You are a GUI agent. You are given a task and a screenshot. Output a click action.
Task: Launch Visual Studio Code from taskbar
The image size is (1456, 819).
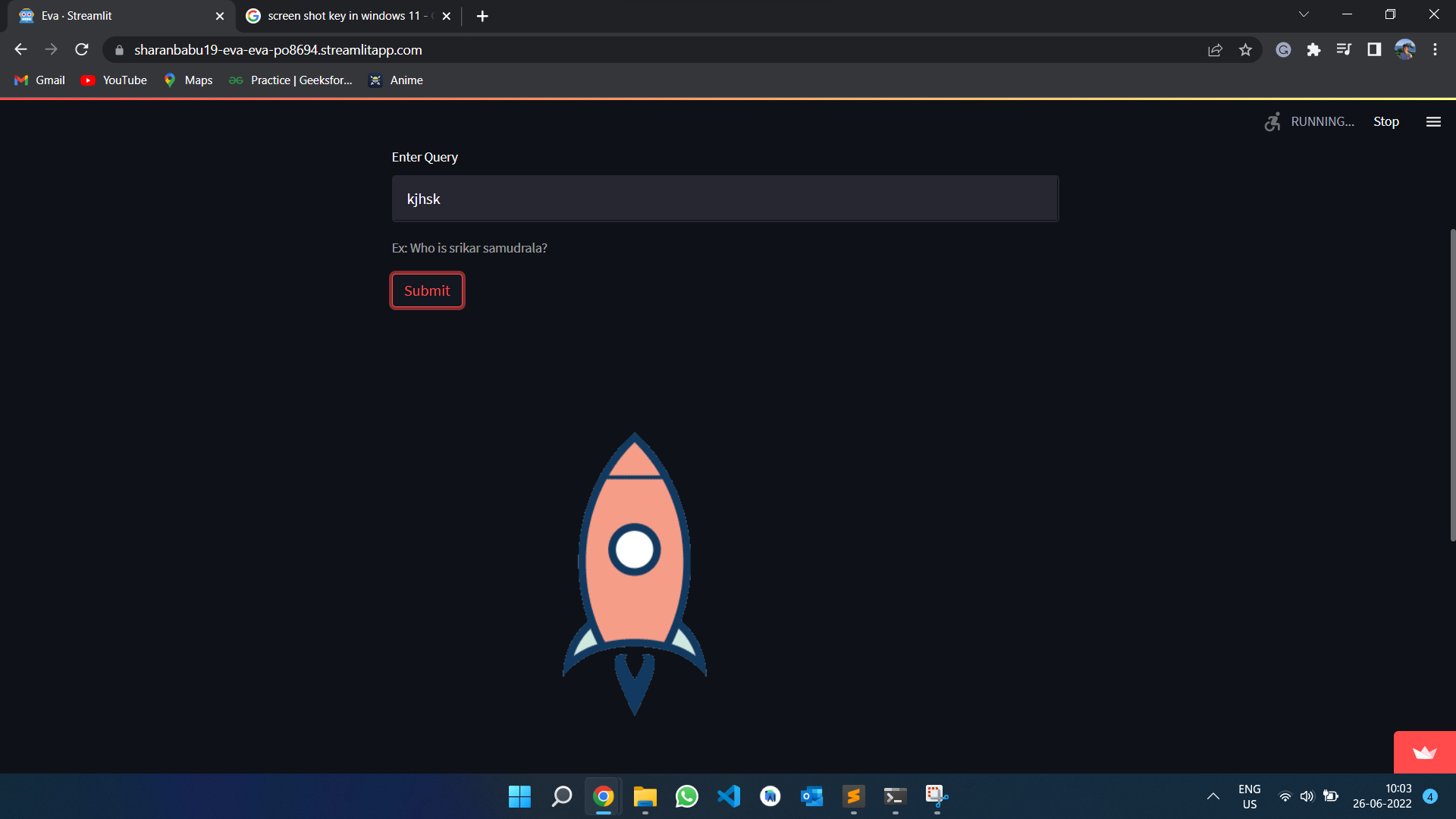[728, 796]
